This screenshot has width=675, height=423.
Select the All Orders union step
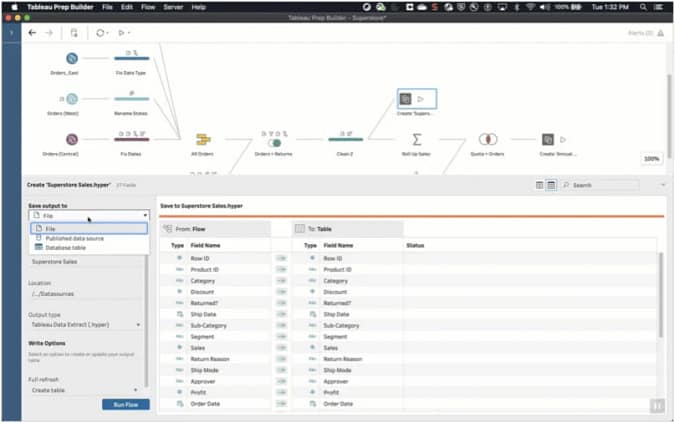[203, 139]
